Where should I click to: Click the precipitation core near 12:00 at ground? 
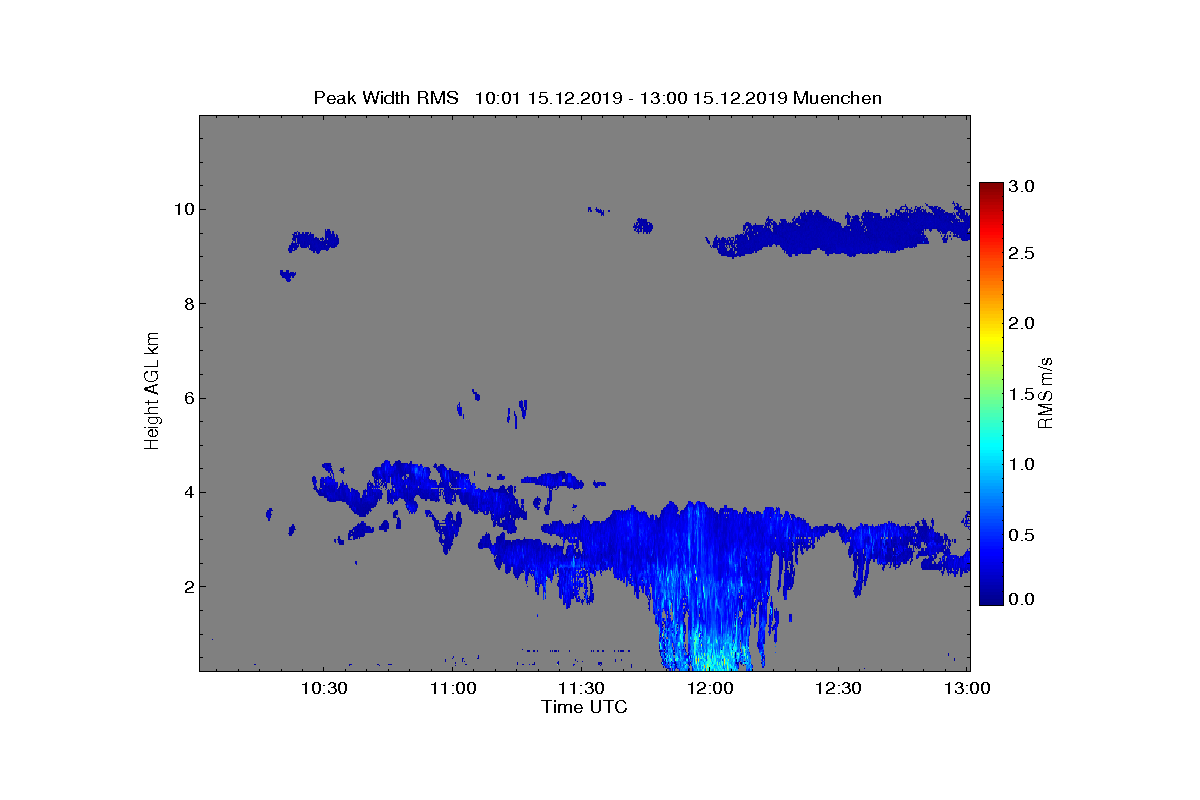(710, 650)
